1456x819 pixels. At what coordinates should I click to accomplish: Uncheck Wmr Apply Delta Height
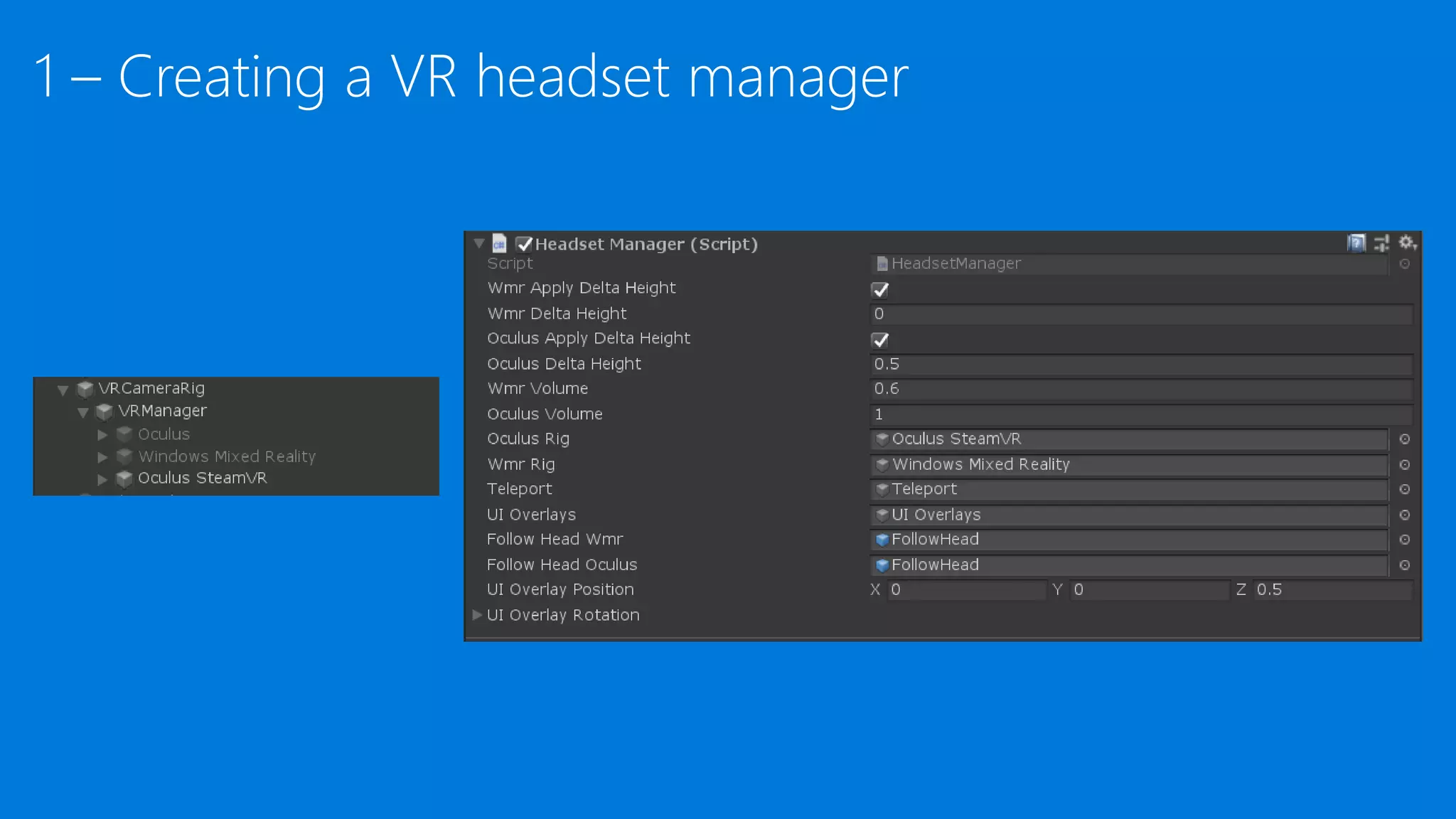point(880,290)
